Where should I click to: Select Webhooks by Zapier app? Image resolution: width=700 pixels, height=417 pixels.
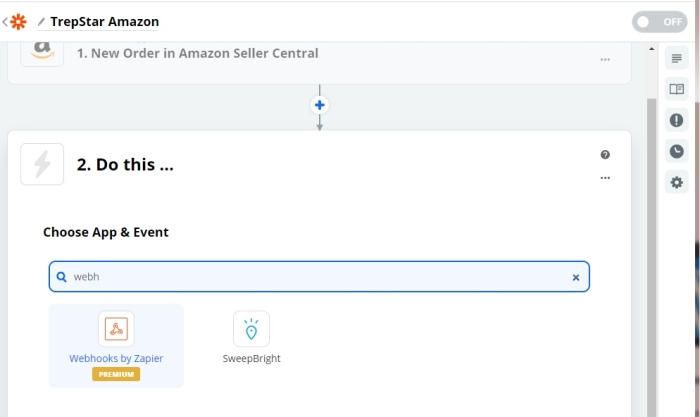click(116, 346)
